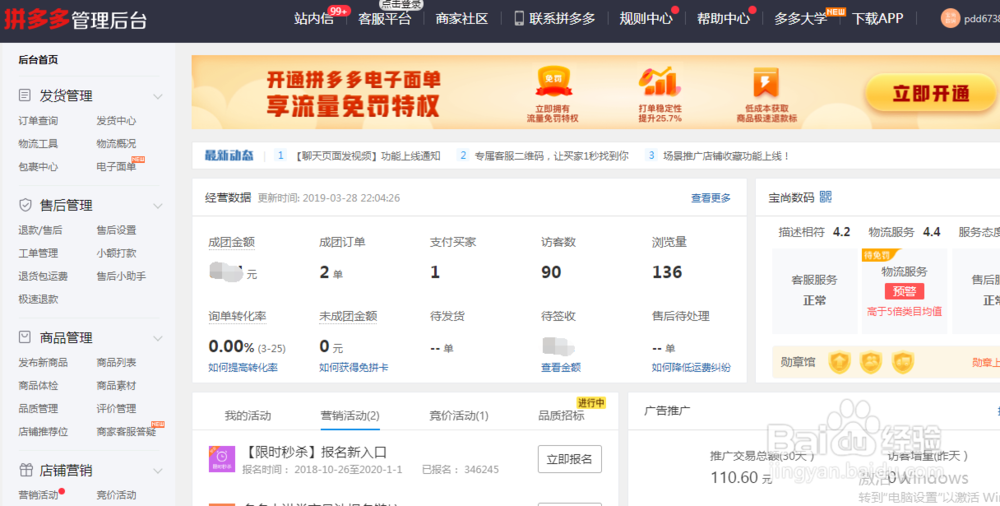Collapse the 发货管理 section
Viewport: 1000px width, 506px height.
(158, 96)
